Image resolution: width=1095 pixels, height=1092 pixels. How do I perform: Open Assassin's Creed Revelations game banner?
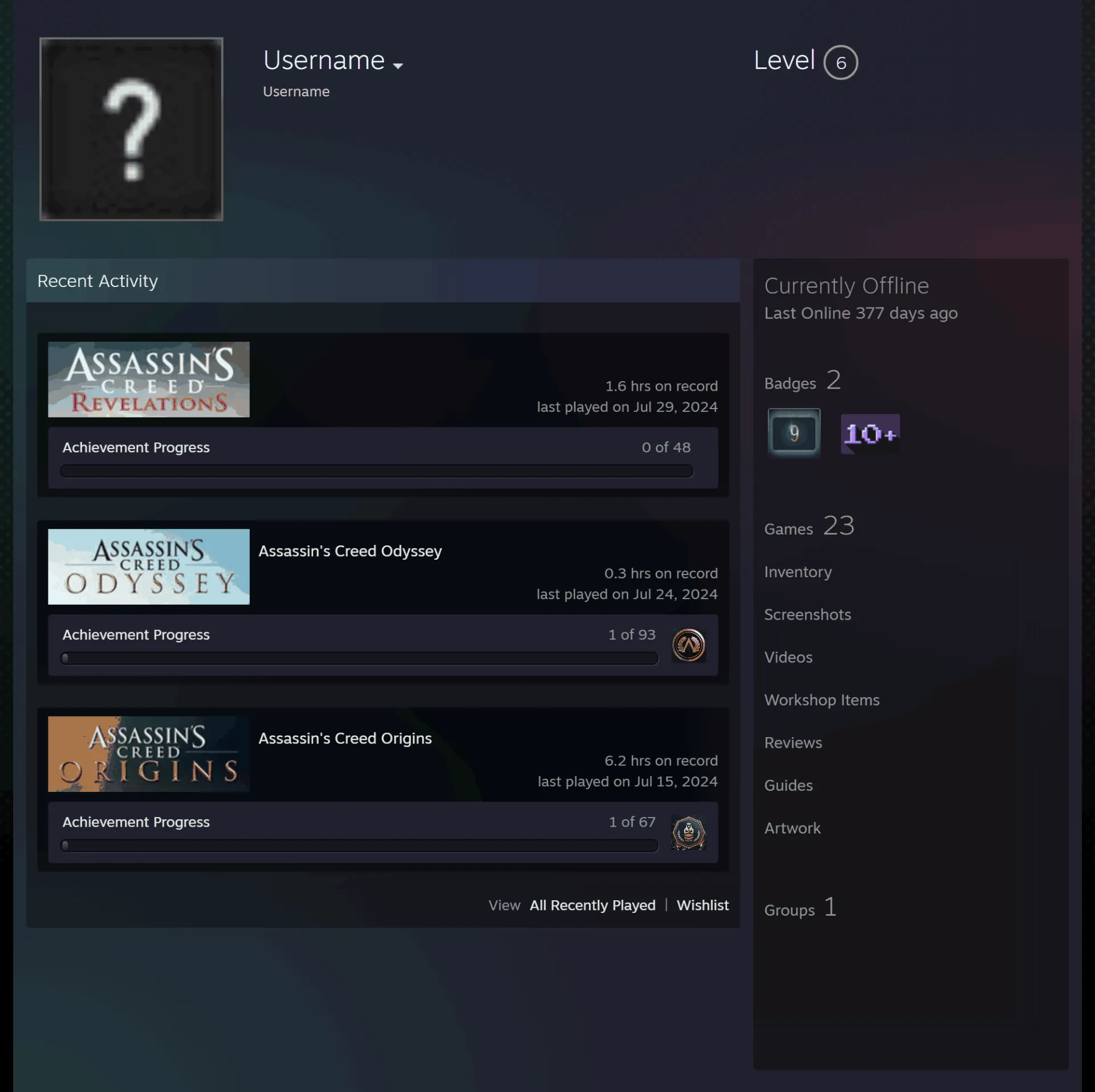click(x=149, y=379)
